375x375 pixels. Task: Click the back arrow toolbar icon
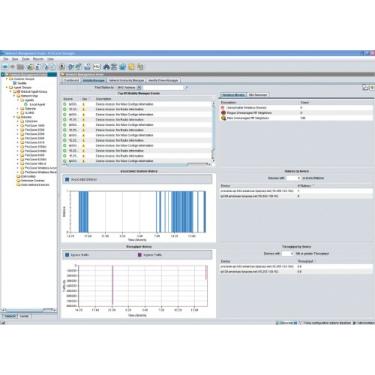[x=5, y=67]
